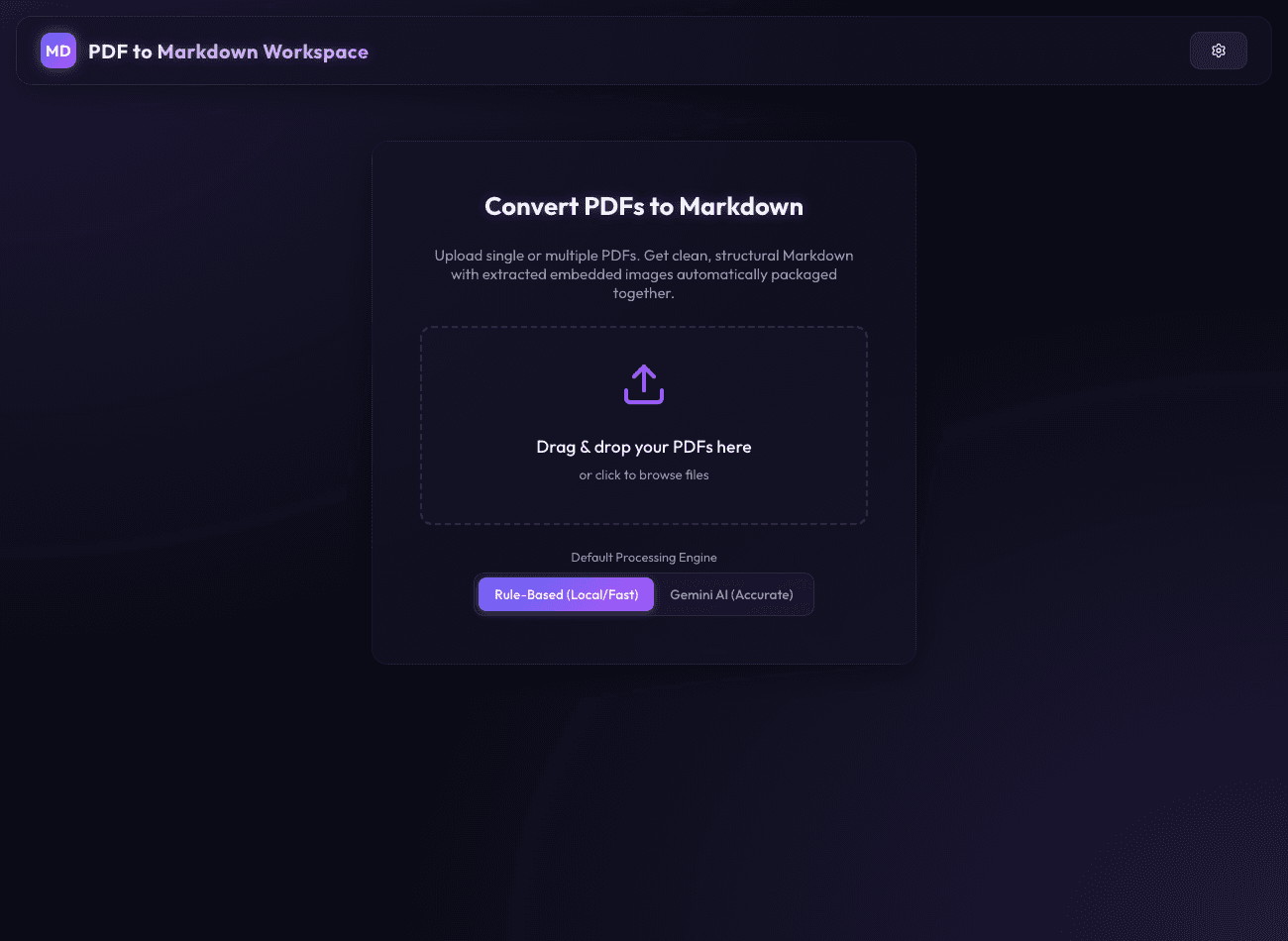The height and width of the screenshot is (941, 1288).
Task: Click the 'or click to browse files' text
Action: [x=644, y=475]
